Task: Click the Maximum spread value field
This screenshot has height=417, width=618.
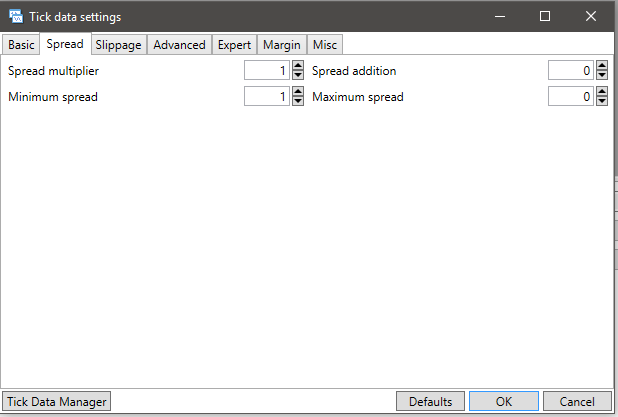Action: point(571,96)
